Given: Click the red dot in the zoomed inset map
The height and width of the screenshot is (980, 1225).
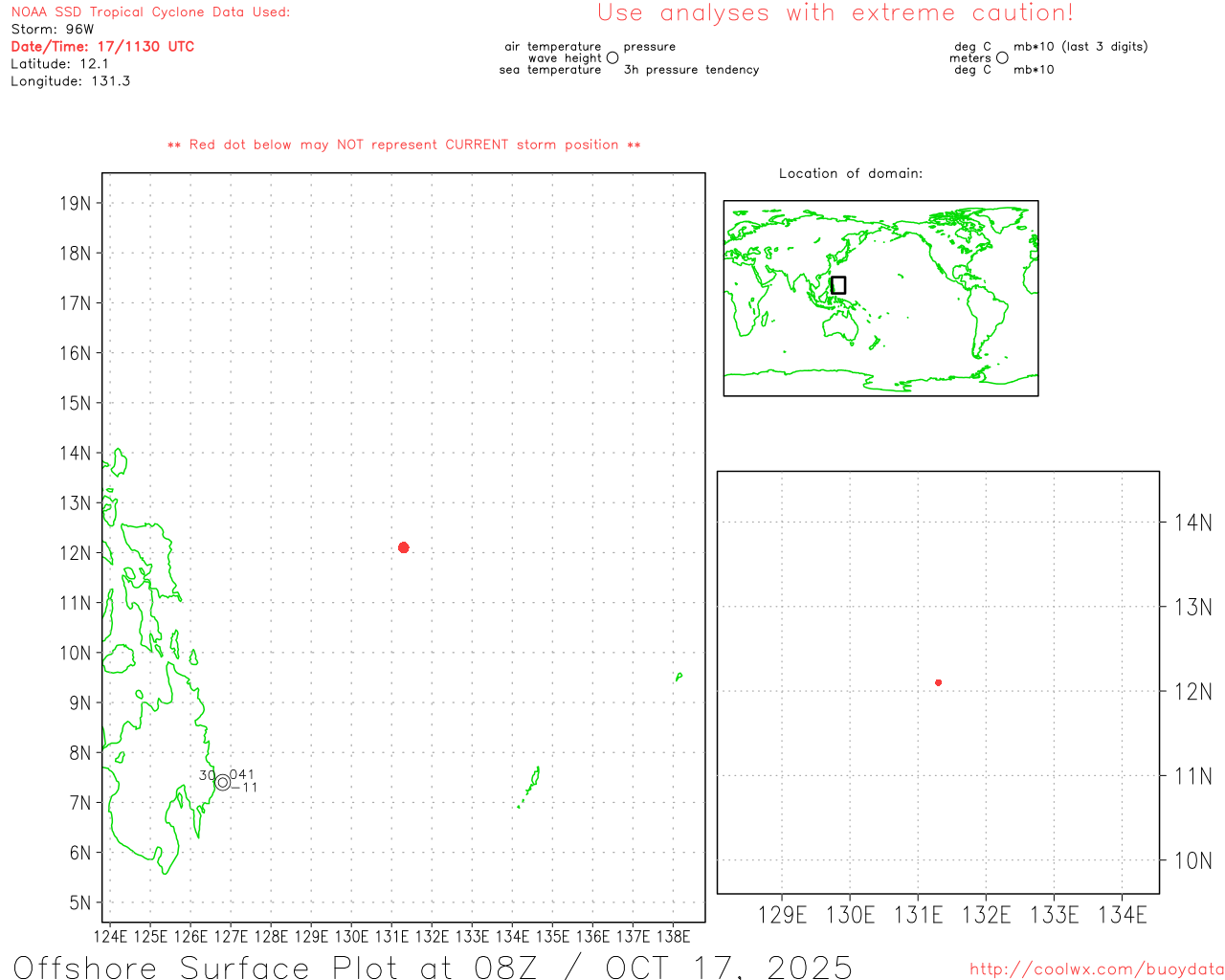Looking at the screenshot, I should pyautogui.click(x=938, y=682).
